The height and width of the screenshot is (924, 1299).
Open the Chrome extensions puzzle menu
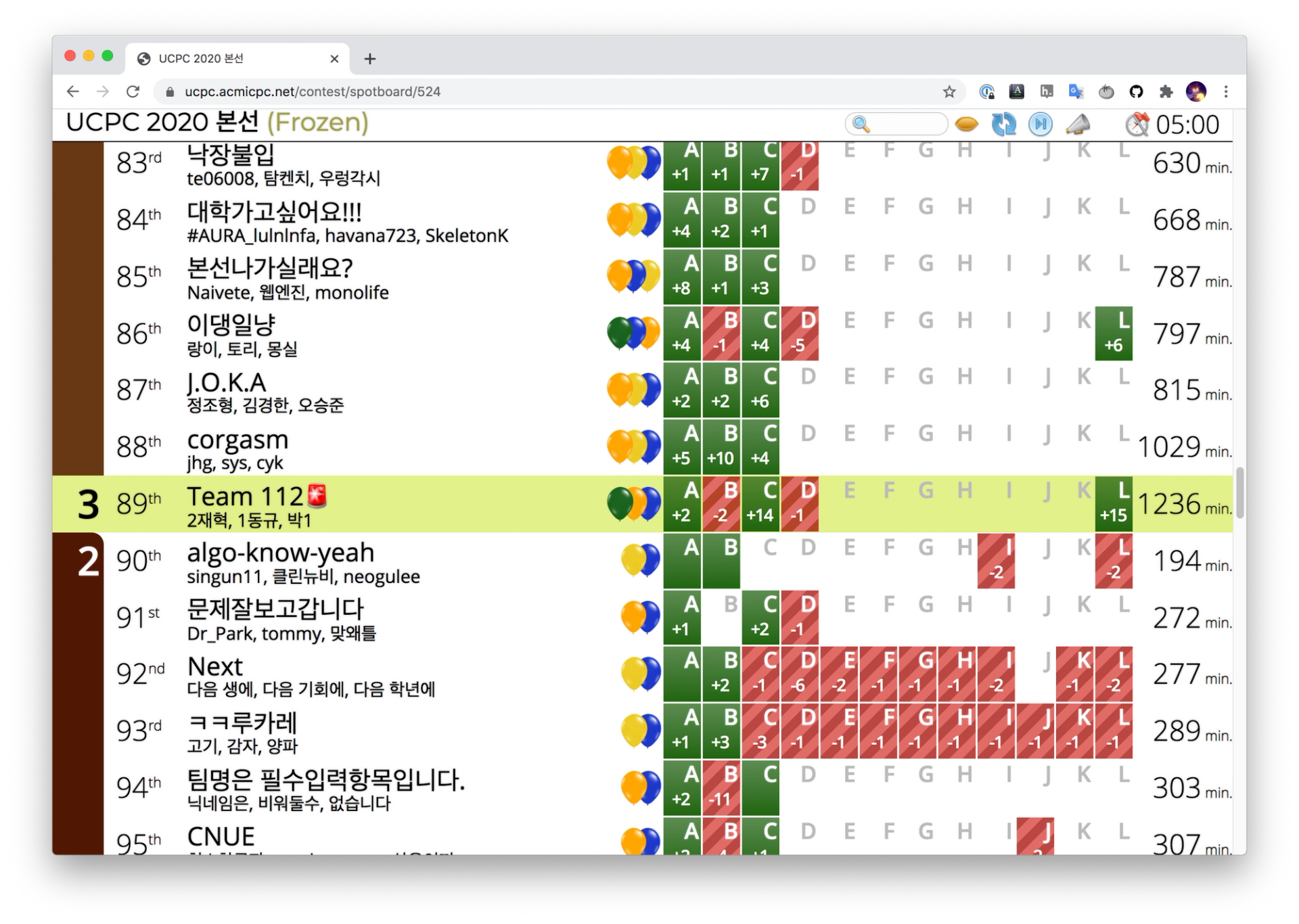1166,92
